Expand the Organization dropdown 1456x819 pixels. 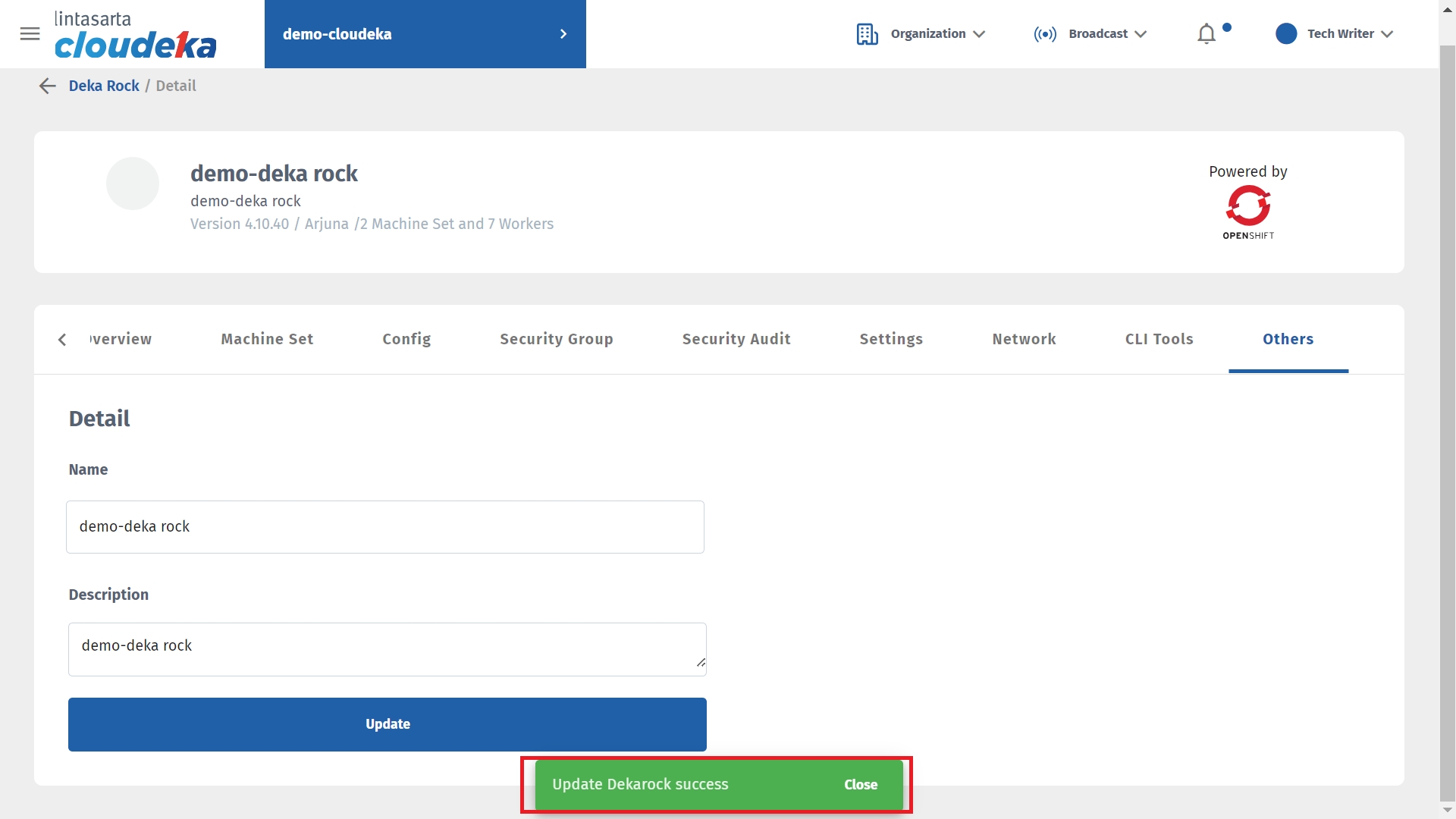tap(979, 34)
